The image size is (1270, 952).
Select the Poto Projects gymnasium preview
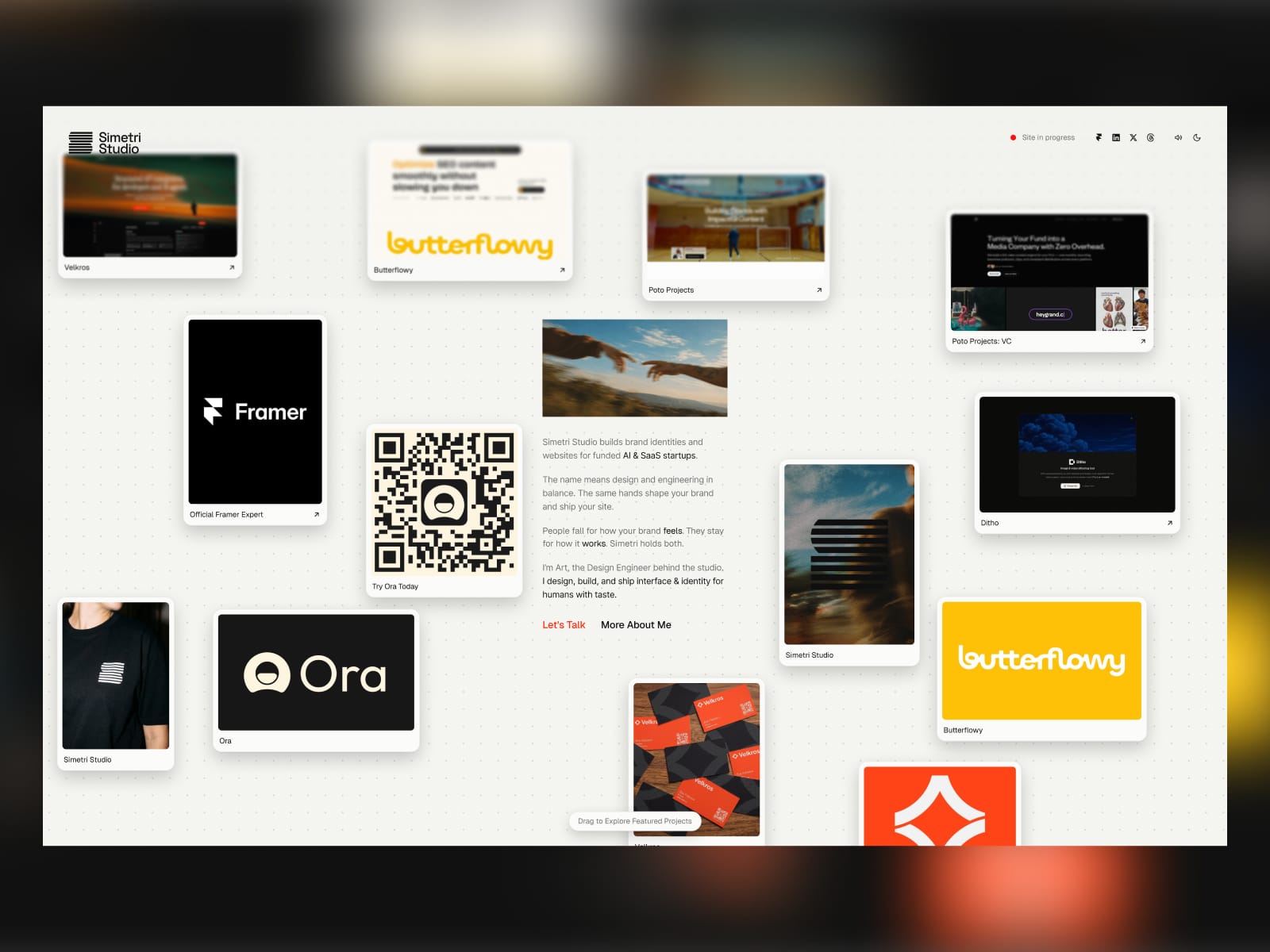pos(736,219)
